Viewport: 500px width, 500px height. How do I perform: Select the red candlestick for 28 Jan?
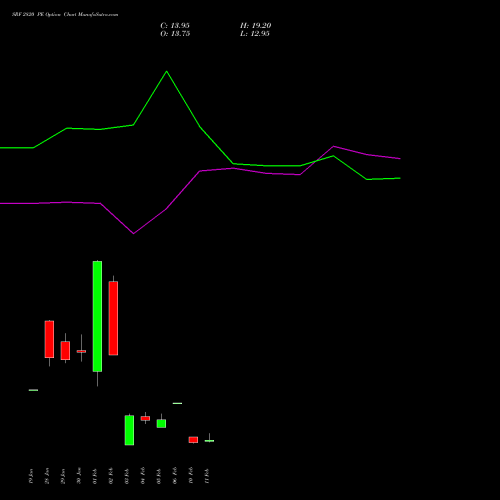[x=49, y=339]
